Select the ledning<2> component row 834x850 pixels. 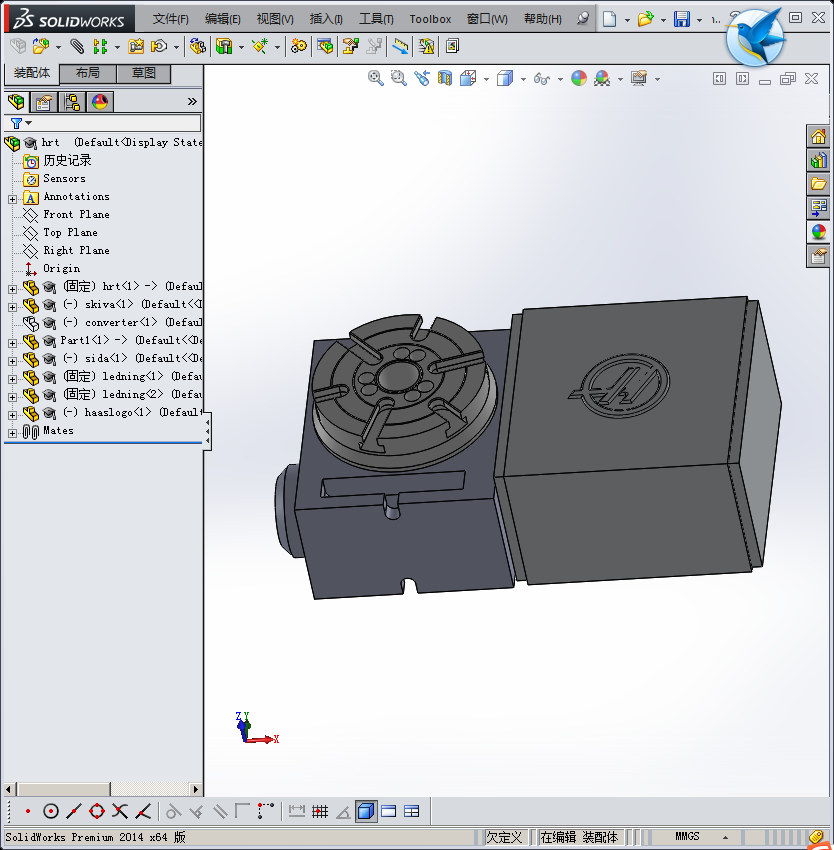click(x=112, y=395)
